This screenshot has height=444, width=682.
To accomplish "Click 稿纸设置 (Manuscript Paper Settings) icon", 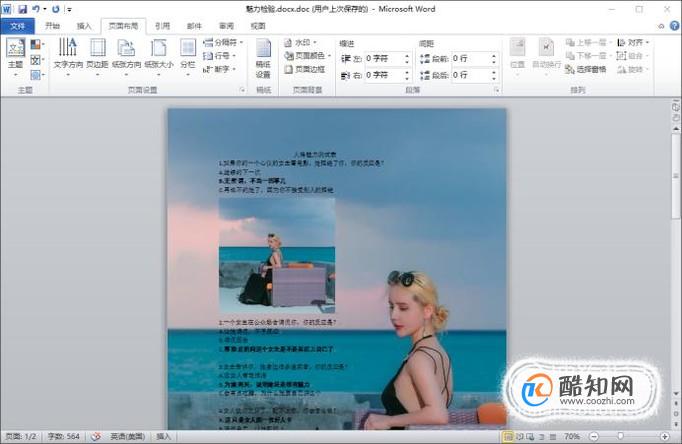I will (x=263, y=59).
